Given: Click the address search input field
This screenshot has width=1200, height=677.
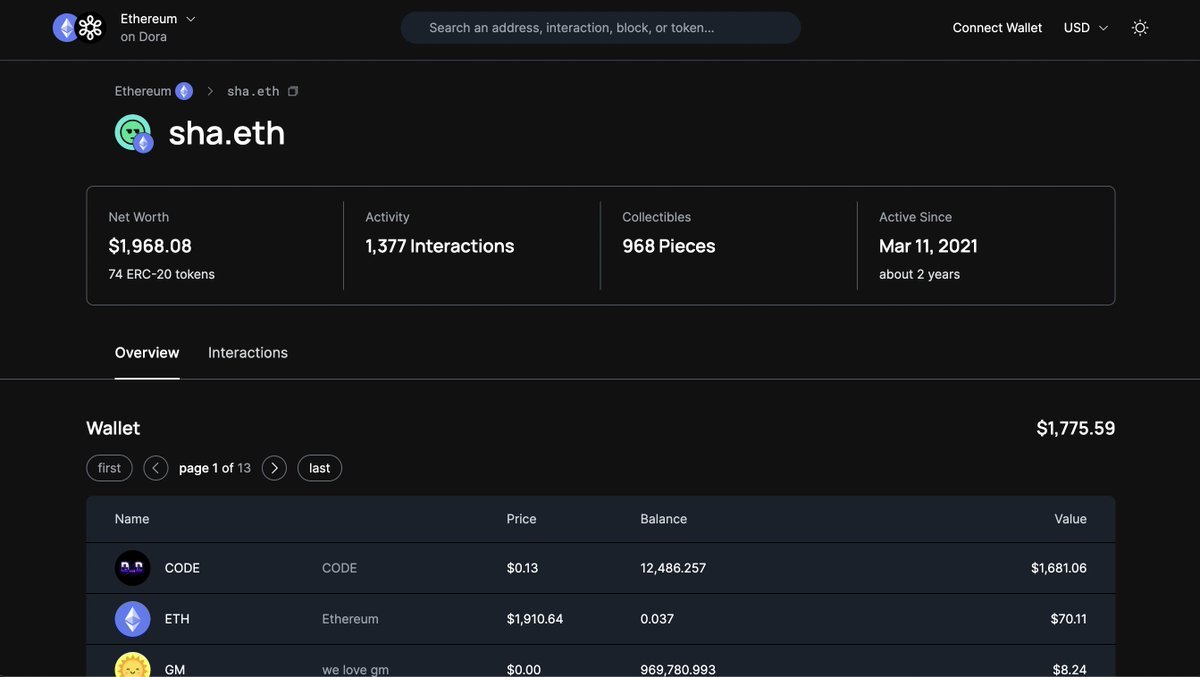Looking at the screenshot, I should [x=600, y=28].
